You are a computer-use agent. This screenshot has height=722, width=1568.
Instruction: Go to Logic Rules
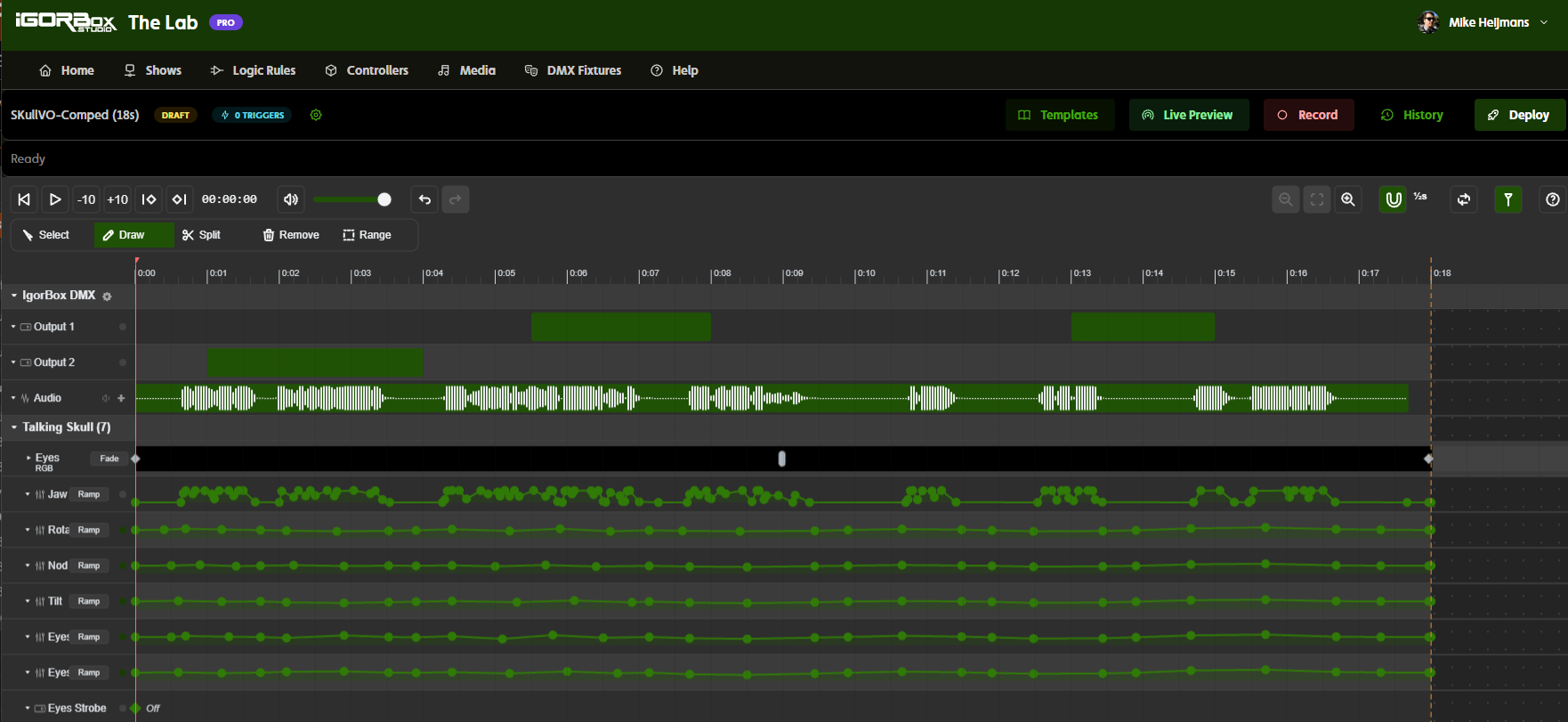[x=254, y=70]
